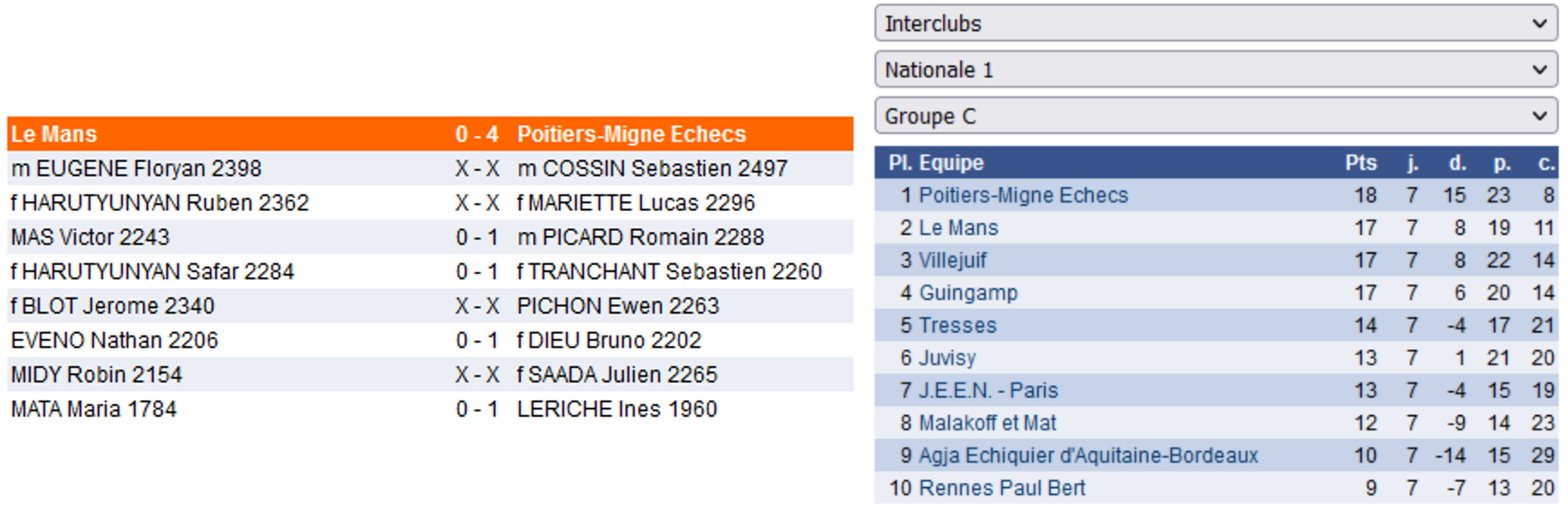
Task: Click player EUGENE Floryan 2398
Action: coord(136,168)
